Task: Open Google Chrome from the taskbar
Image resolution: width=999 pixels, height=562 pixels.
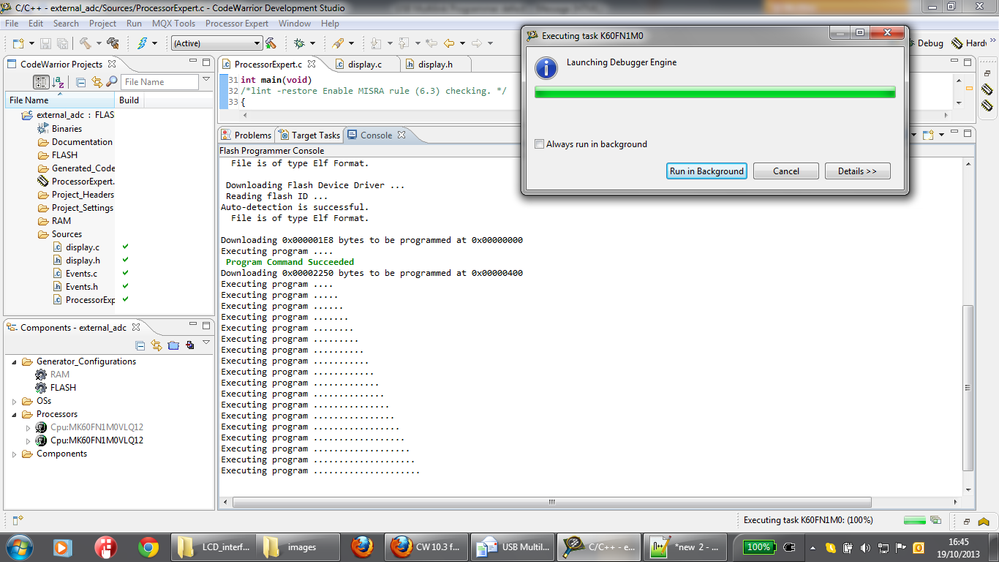Action: pos(148,547)
